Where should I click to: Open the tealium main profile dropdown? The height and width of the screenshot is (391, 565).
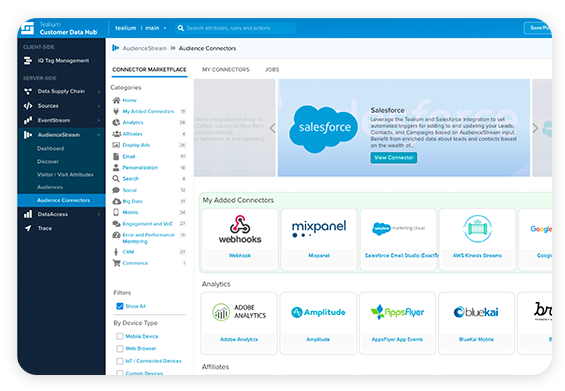point(141,28)
